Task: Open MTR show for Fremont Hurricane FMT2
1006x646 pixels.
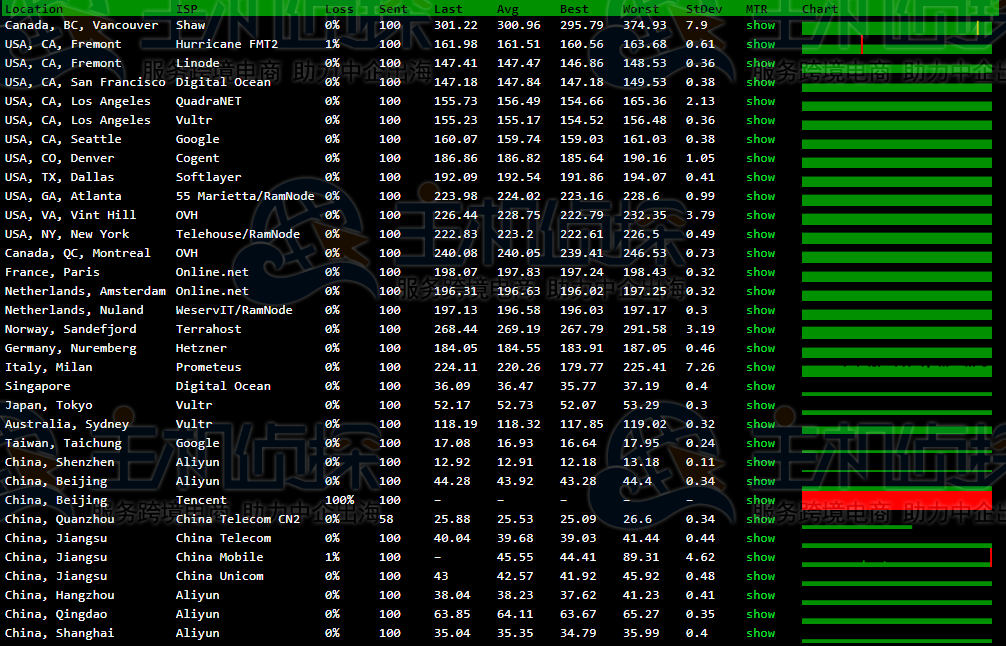Action: click(760, 44)
